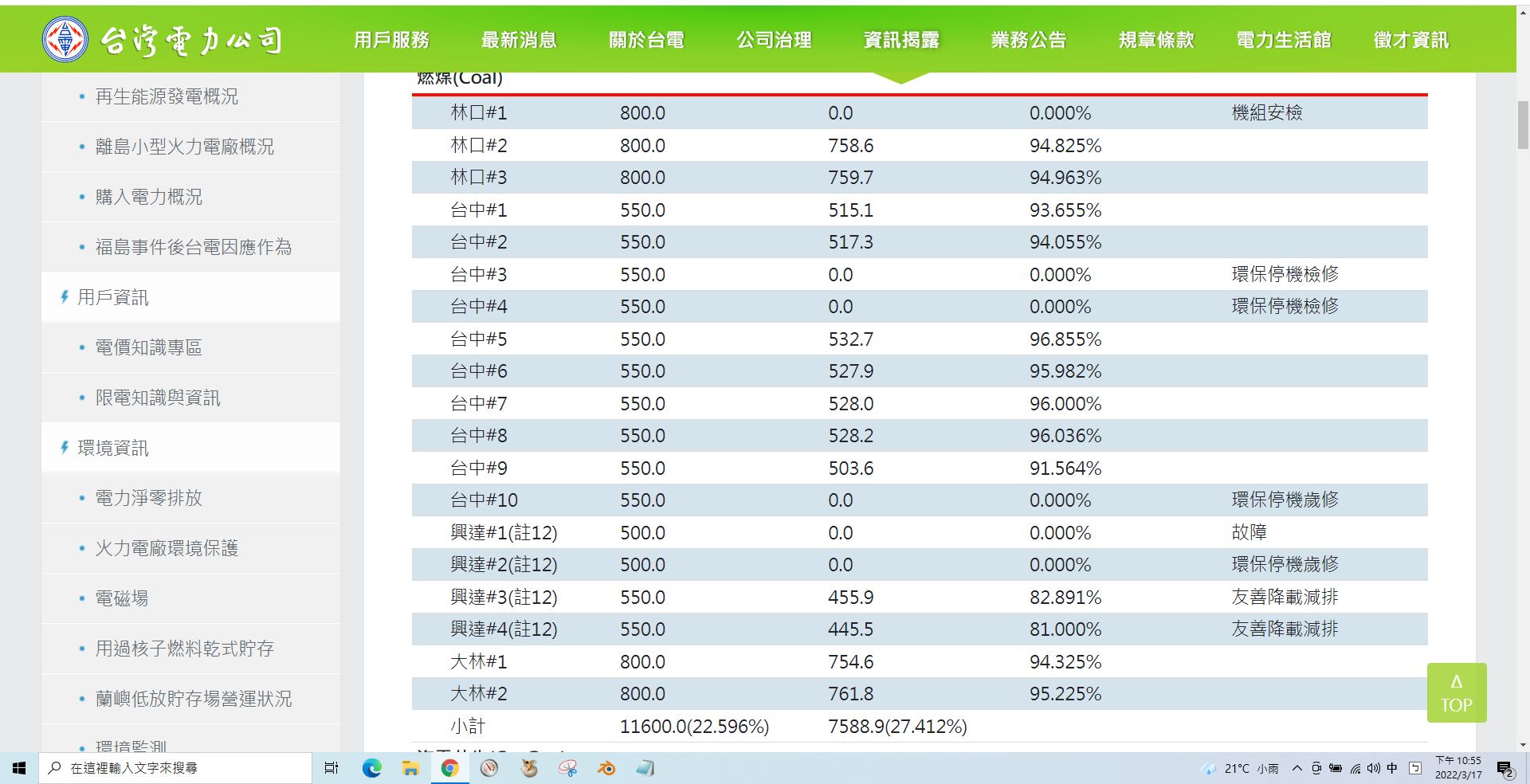Open 福島事件後台電因應作為 link

click(193, 247)
